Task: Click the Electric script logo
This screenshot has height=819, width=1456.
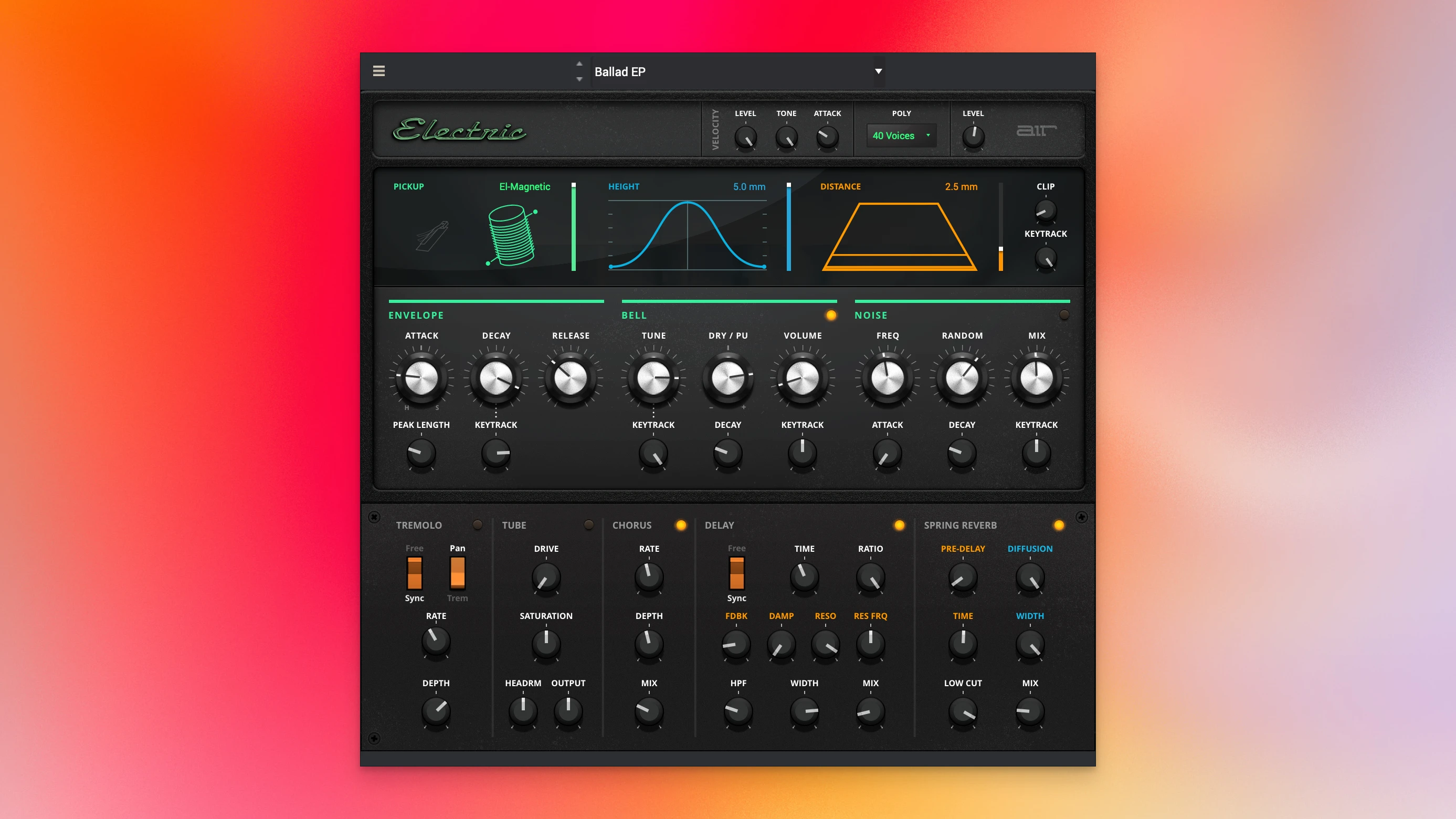Action: [459, 131]
